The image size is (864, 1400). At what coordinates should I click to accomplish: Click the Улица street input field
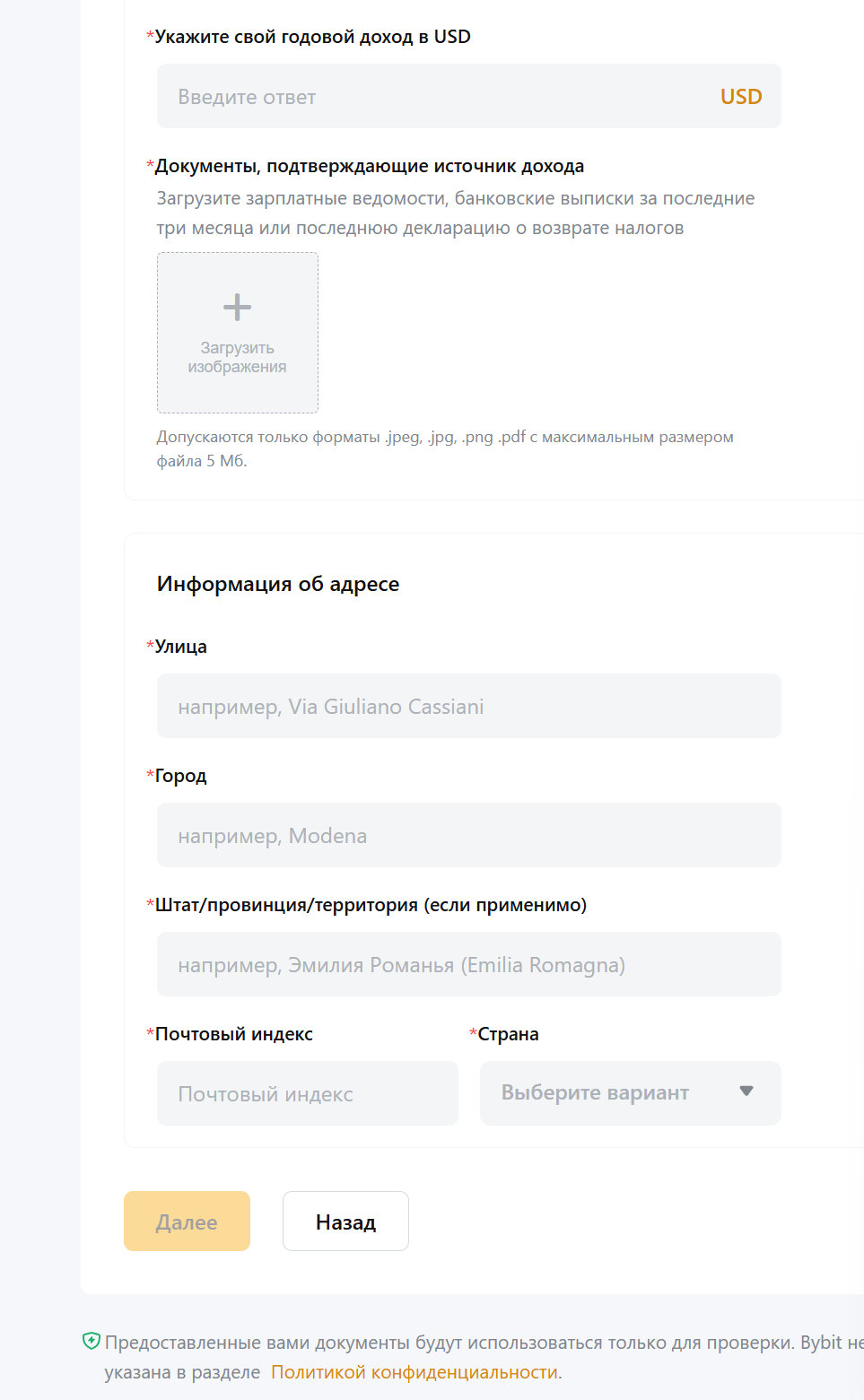(x=468, y=707)
